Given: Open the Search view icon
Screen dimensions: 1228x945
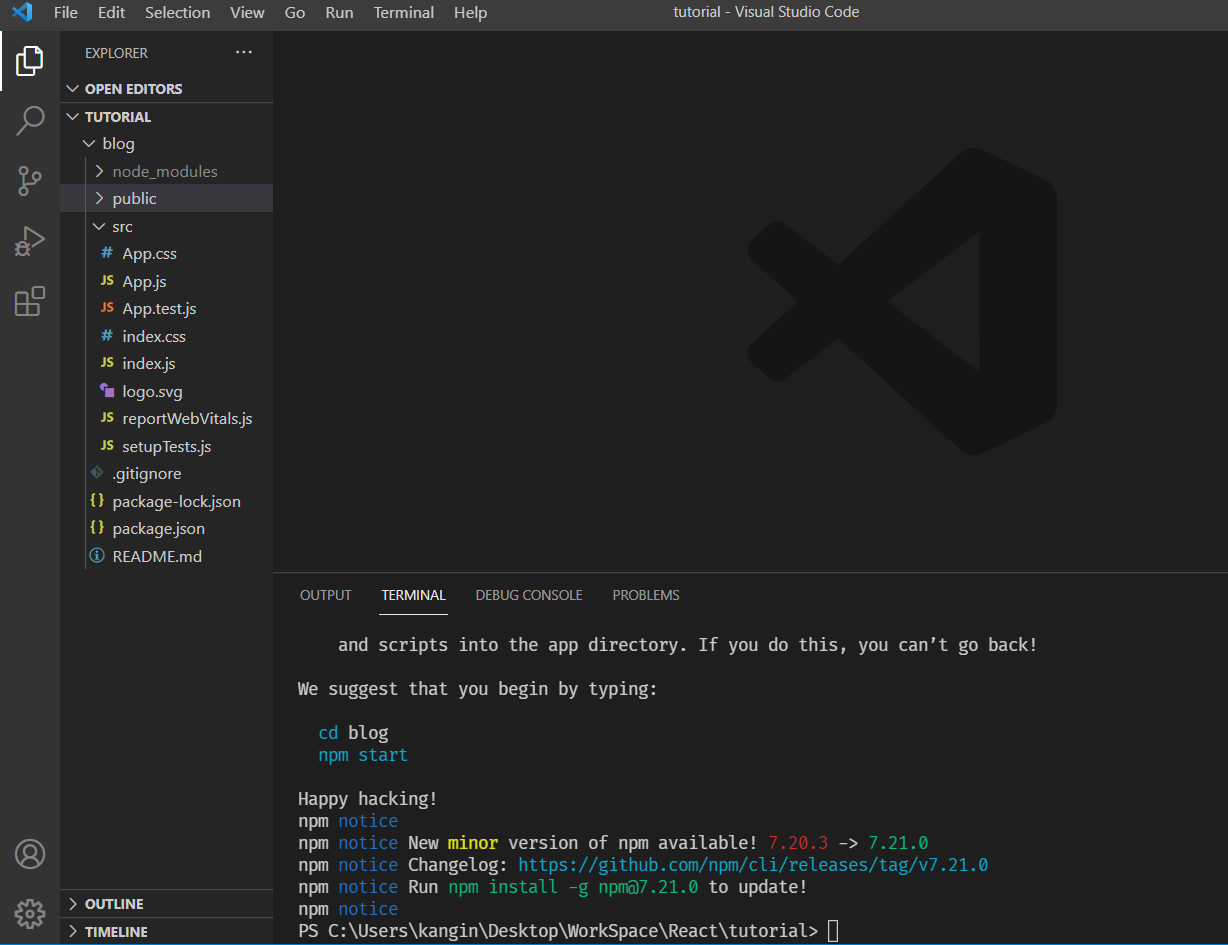Looking at the screenshot, I should point(30,121).
